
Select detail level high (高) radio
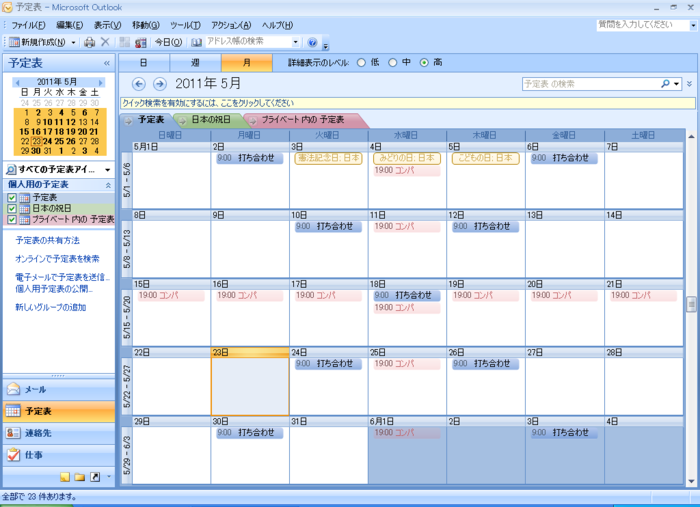424,63
